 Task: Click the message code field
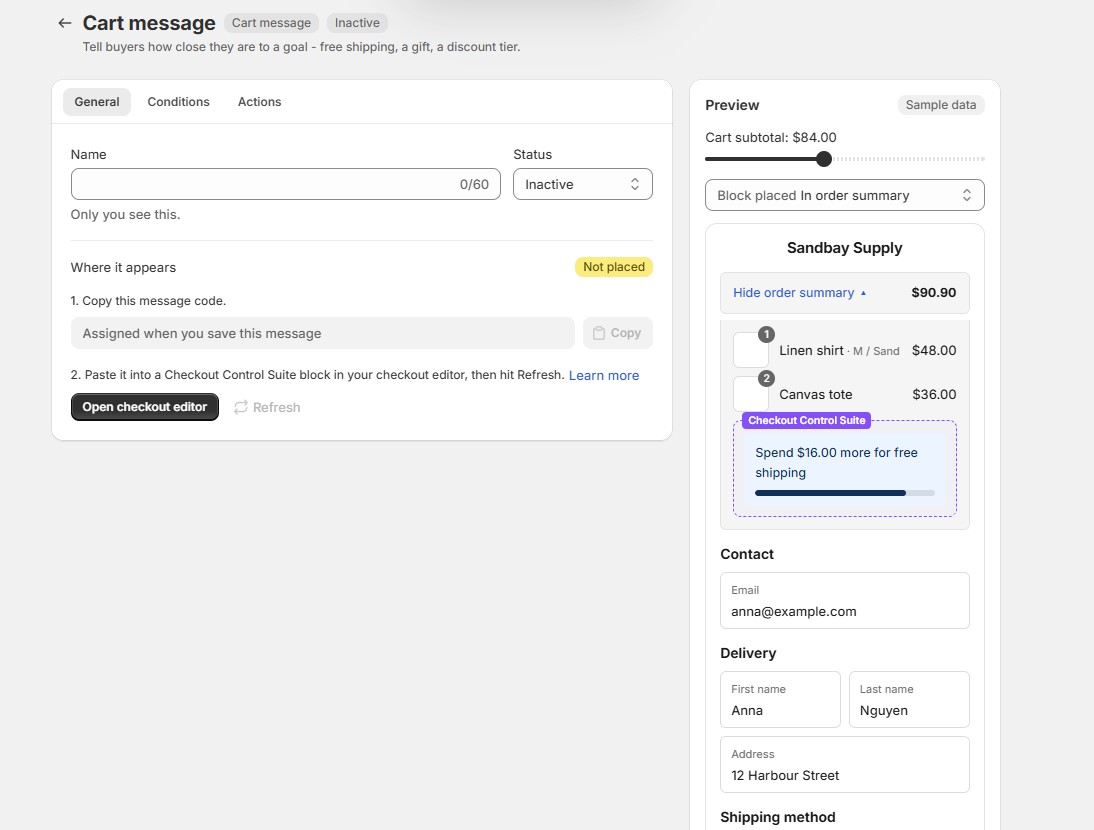coord(322,333)
